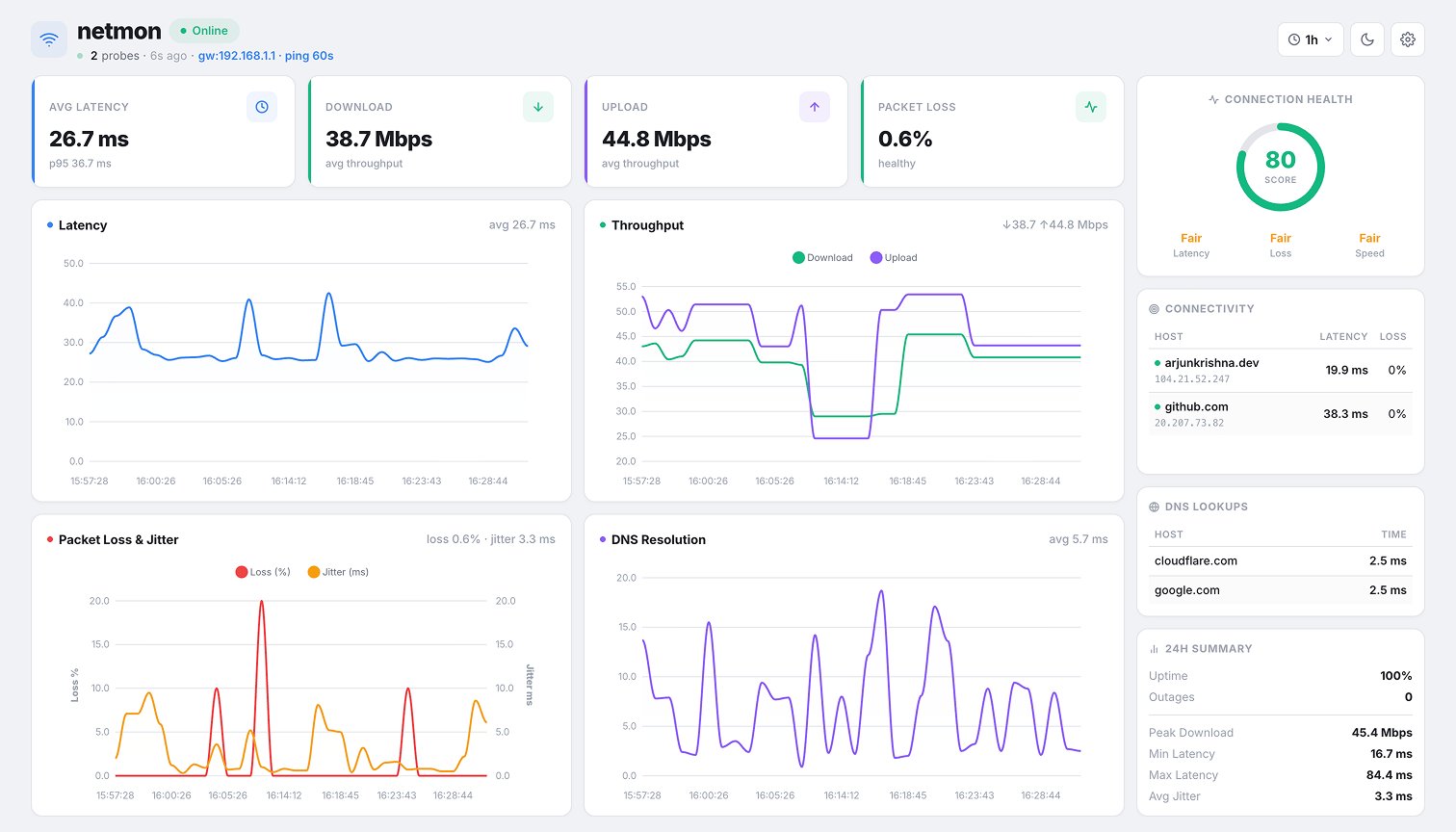
Task: Click the ping 60s link
Action: [x=309, y=56]
